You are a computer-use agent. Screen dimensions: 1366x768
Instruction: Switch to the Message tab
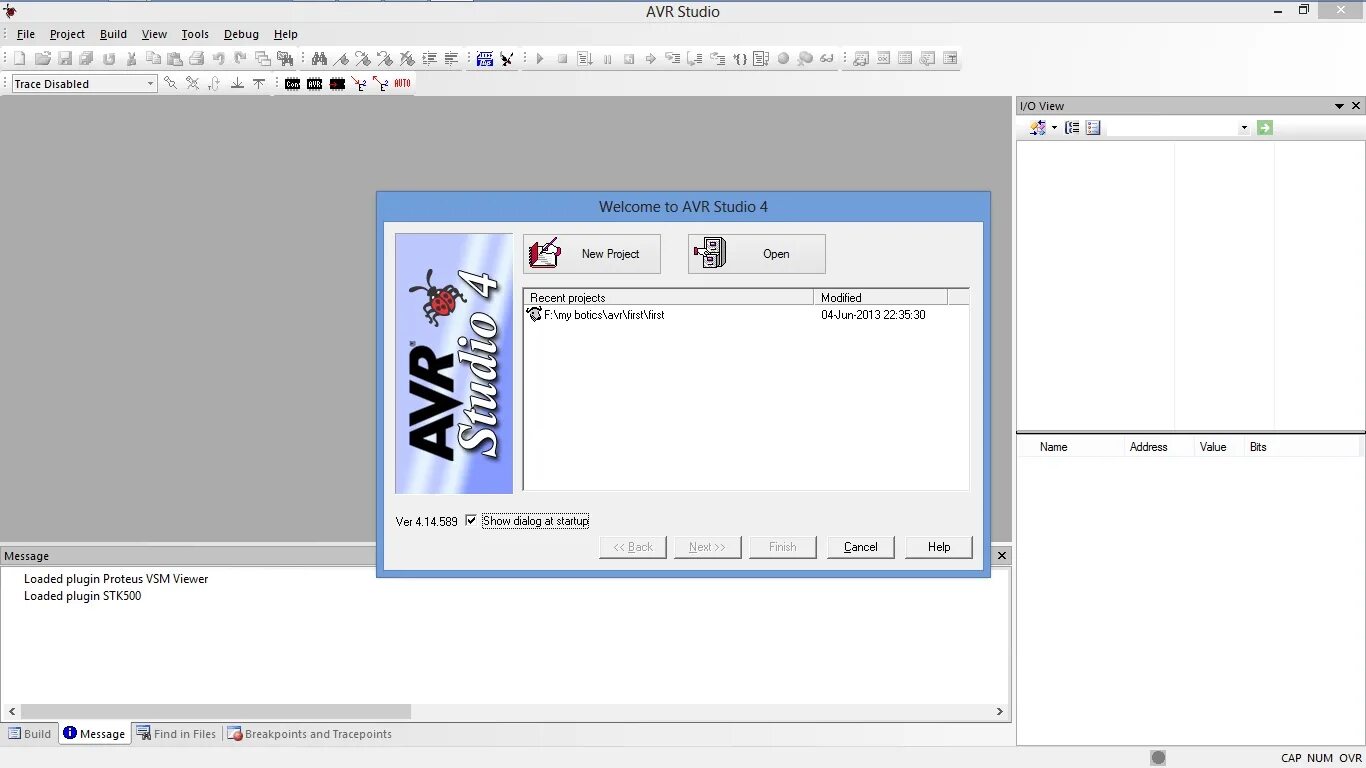tap(94, 734)
